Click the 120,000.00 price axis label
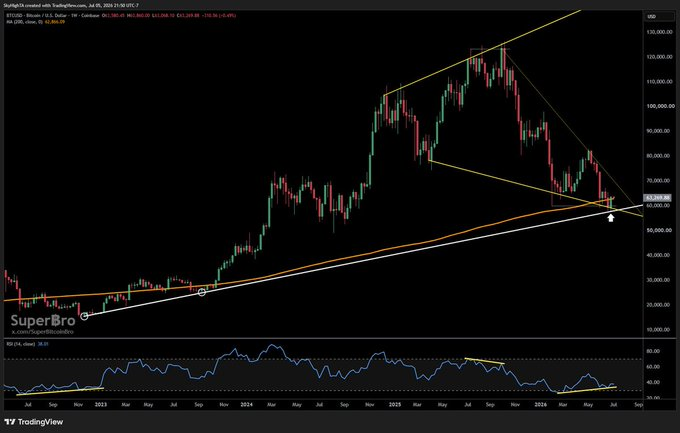The height and width of the screenshot is (433, 680). tap(661, 57)
